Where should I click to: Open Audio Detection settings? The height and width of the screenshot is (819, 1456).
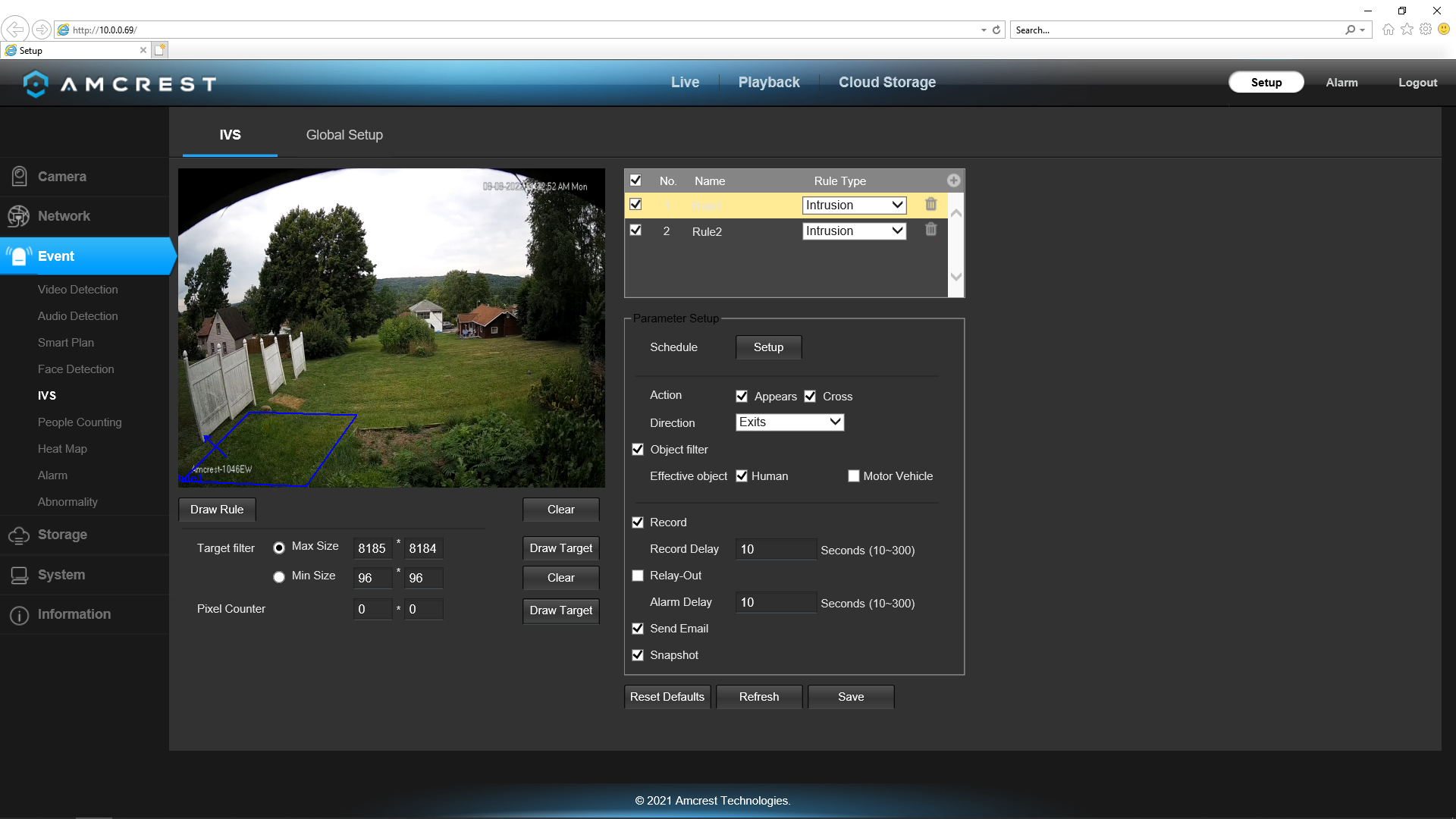[x=78, y=316]
